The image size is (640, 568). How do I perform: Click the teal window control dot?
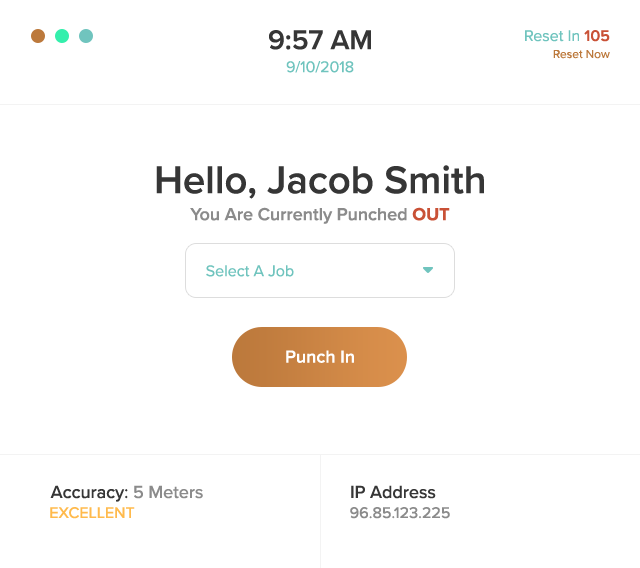86,36
